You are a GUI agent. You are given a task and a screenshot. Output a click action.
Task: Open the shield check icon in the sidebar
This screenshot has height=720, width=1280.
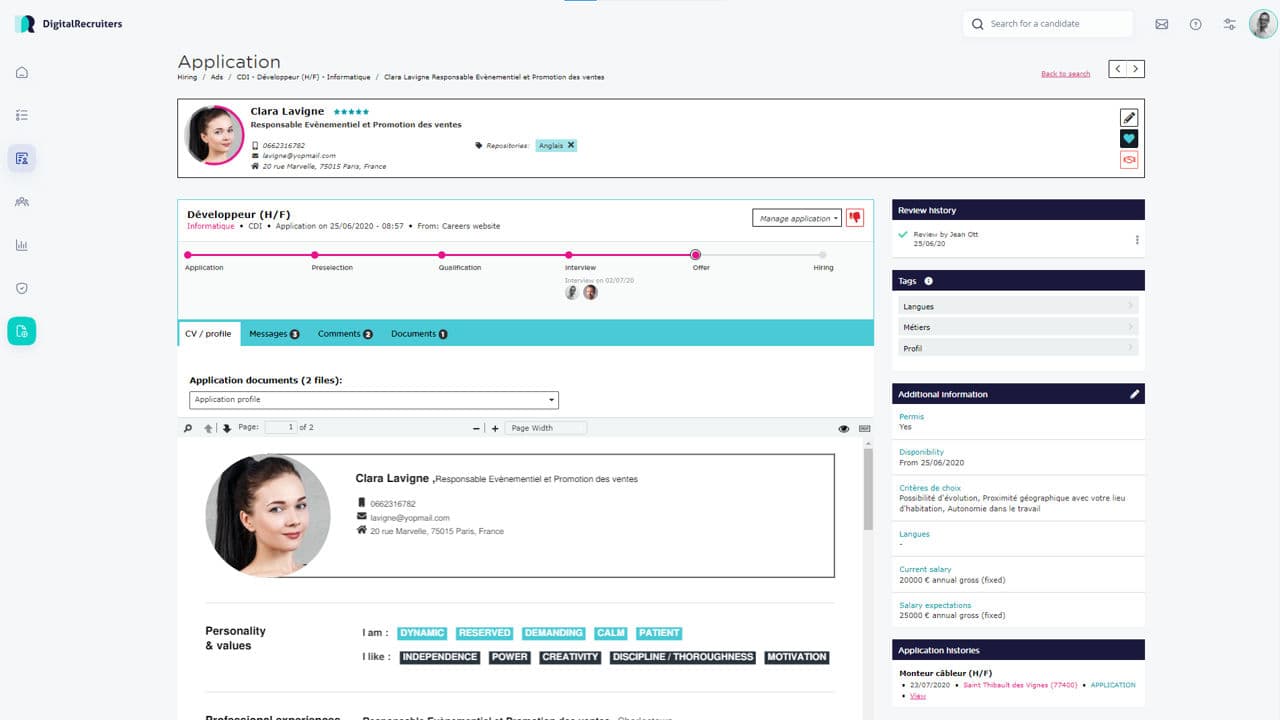click(22, 288)
